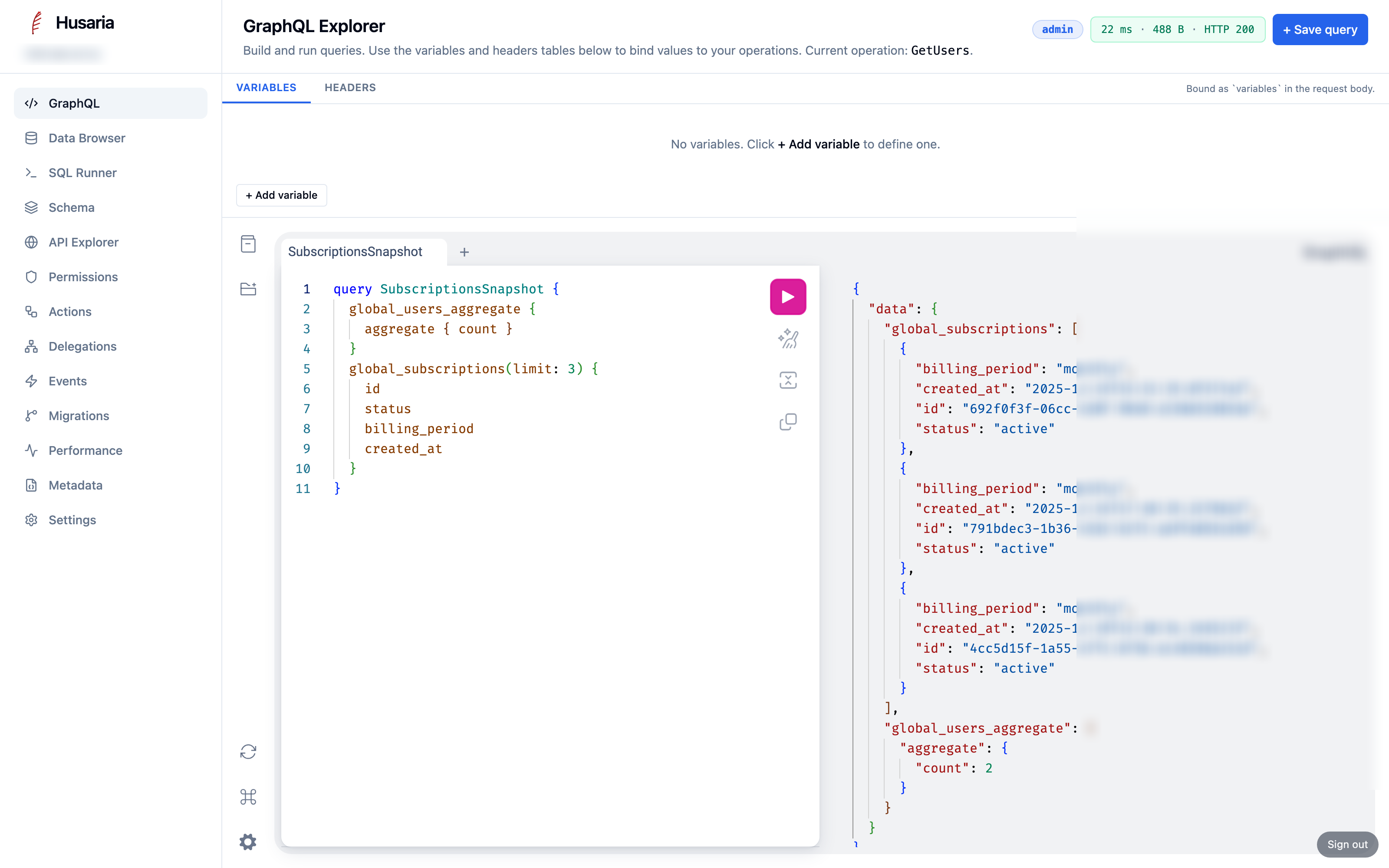Click the Schema layers icon

31,208
